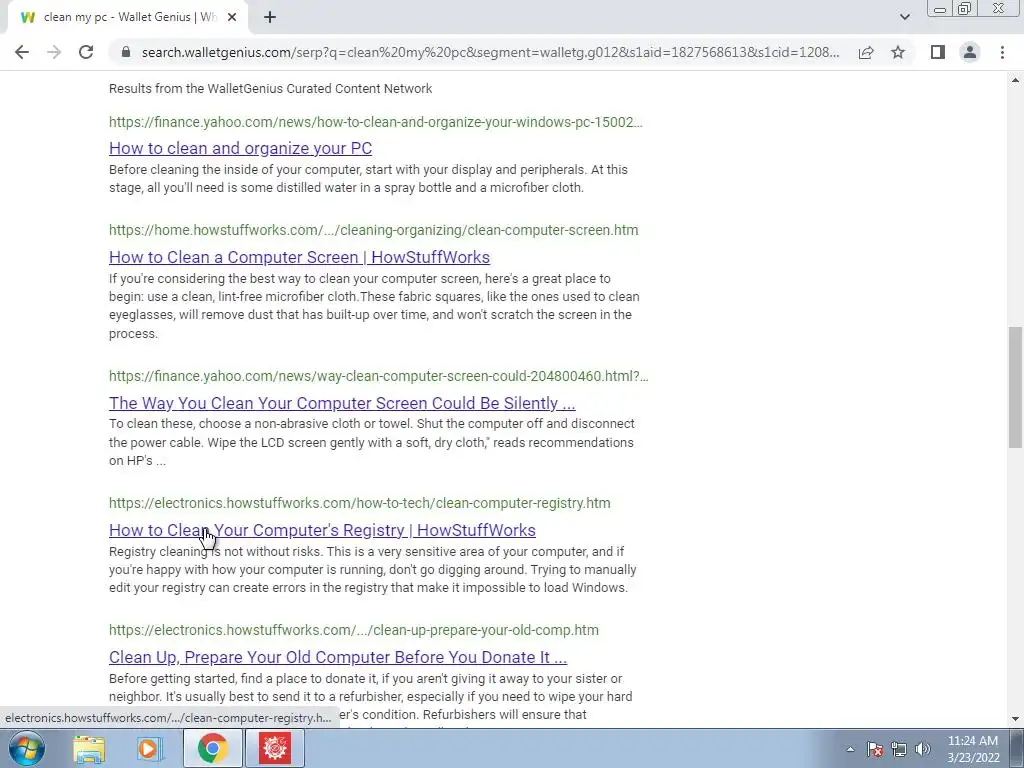Click the scrollbar up arrow

pos(1015,80)
